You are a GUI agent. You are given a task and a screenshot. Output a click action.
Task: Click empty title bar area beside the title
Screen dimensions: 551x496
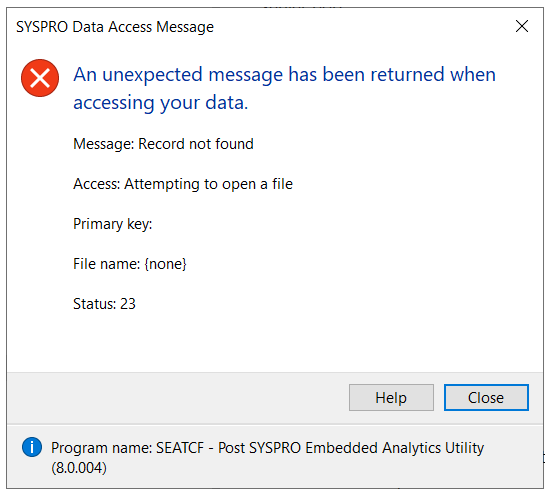point(362,27)
